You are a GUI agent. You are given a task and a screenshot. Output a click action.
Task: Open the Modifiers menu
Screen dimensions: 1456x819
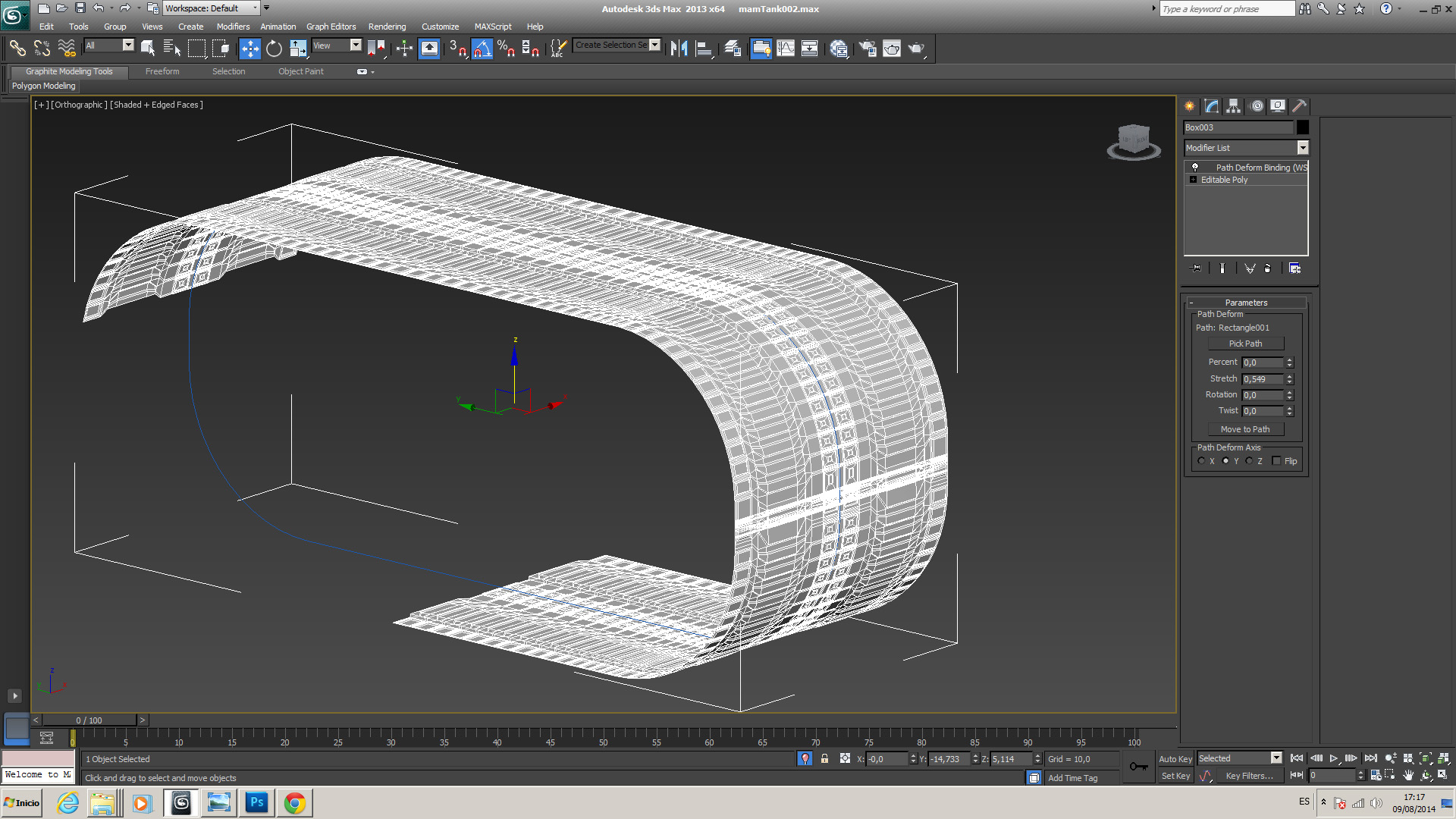(233, 27)
